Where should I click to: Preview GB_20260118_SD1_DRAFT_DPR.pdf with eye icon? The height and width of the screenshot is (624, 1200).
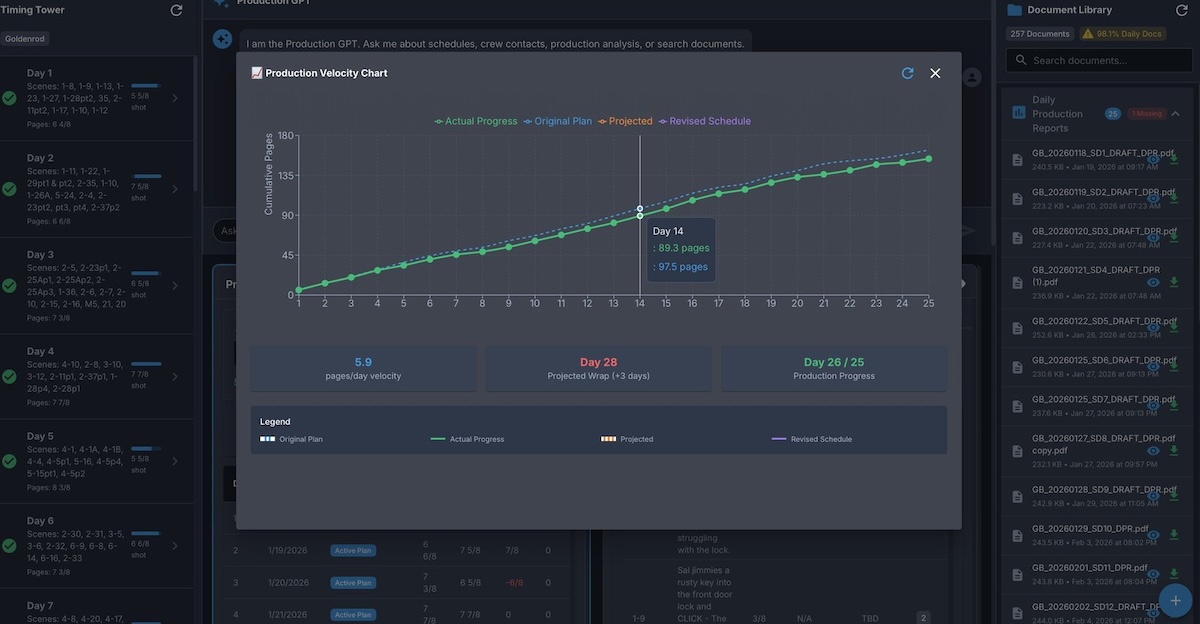(1153, 159)
